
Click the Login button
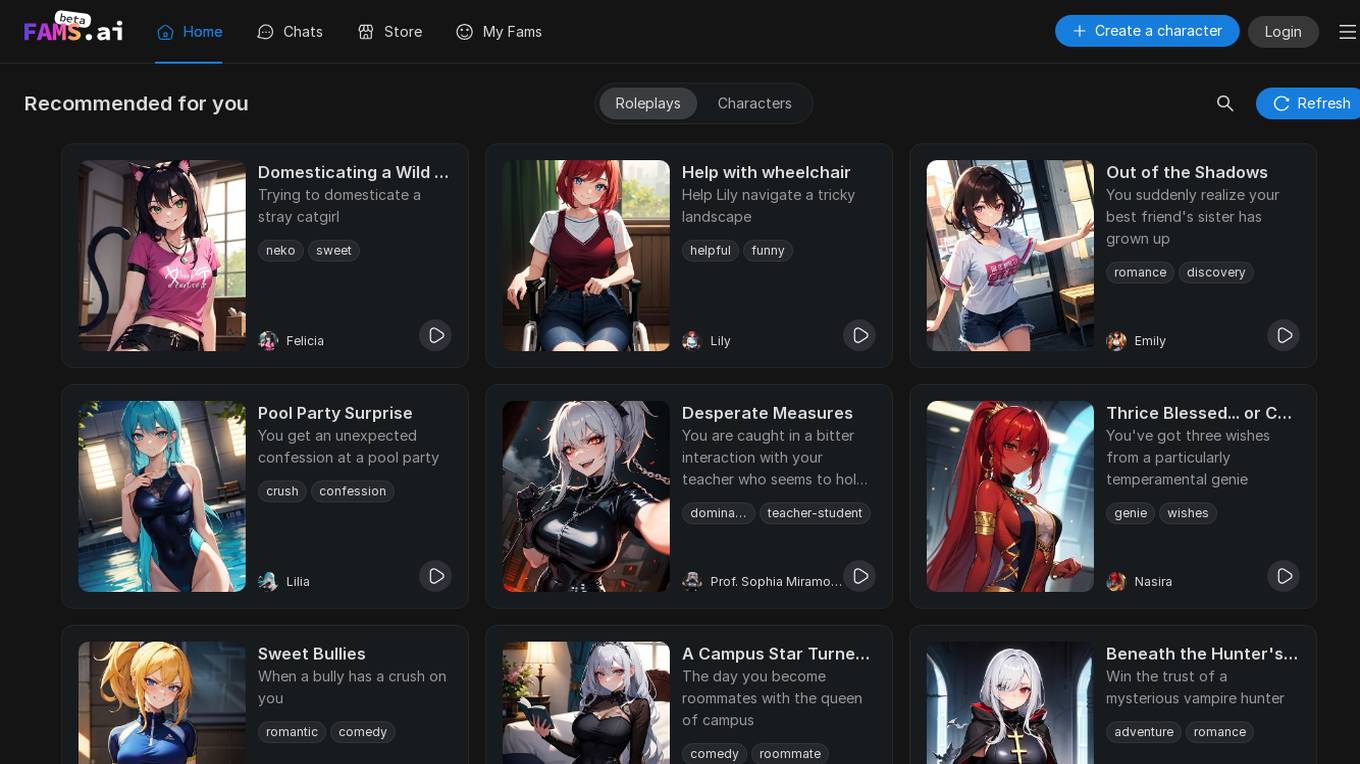(1283, 32)
